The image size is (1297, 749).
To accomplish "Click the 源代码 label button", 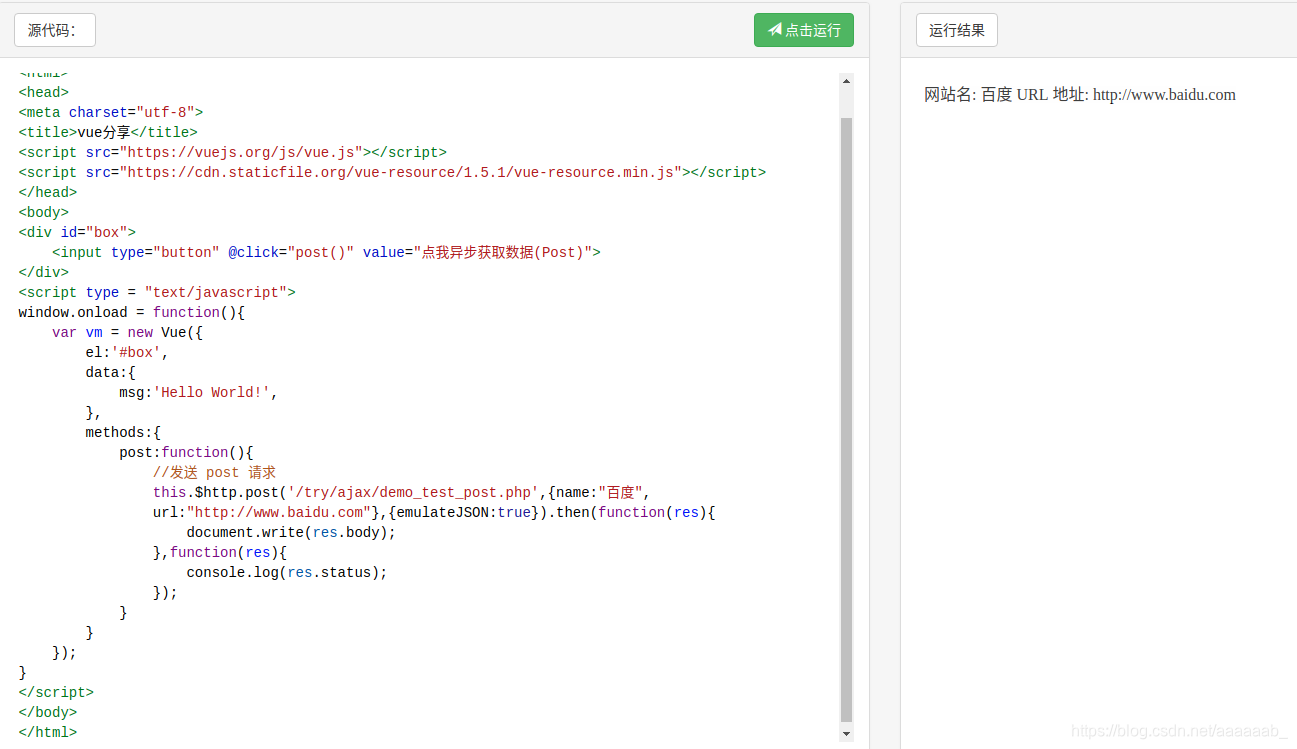I will pyautogui.click(x=55, y=30).
